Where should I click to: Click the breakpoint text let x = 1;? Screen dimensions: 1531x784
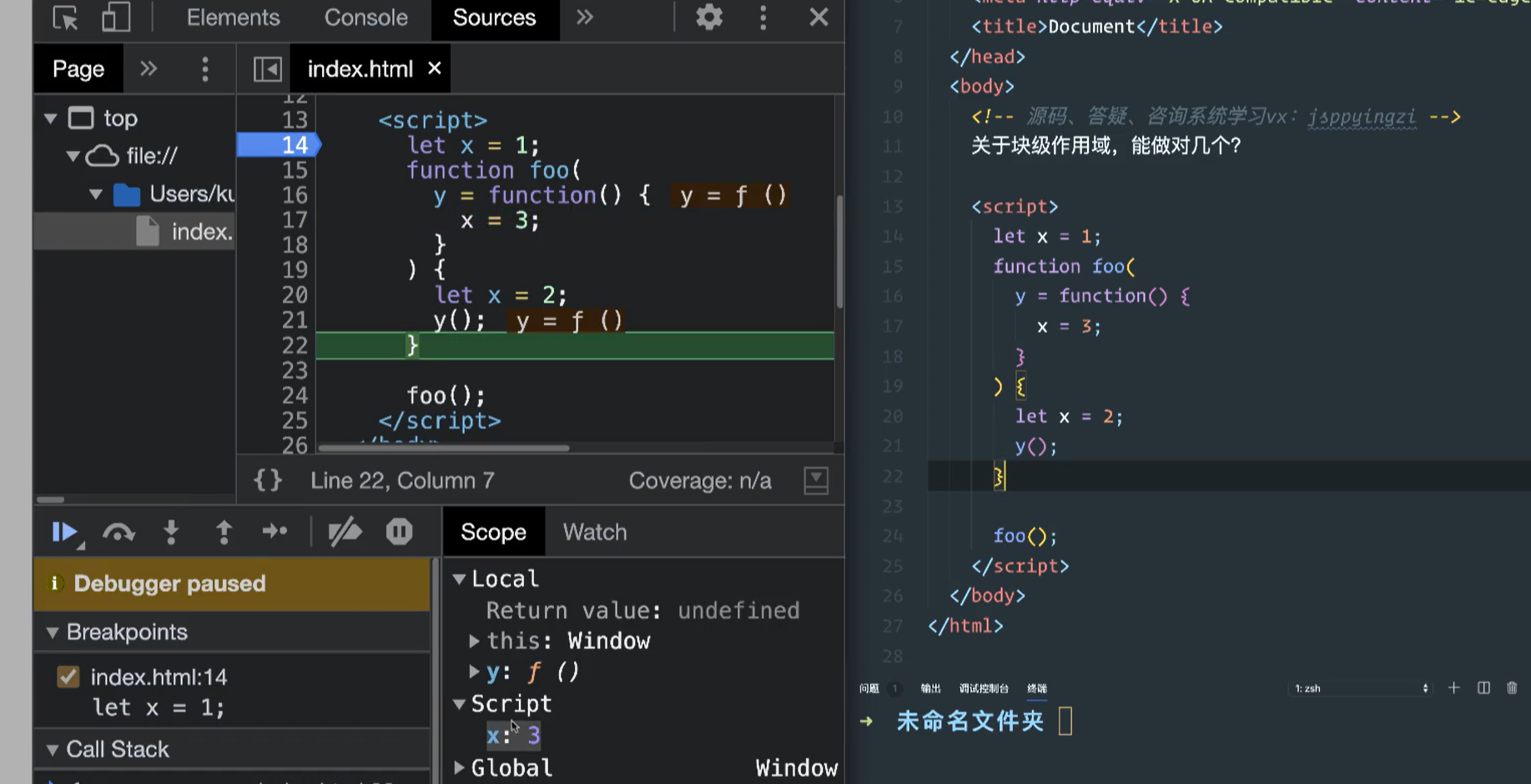pyautogui.click(x=159, y=708)
